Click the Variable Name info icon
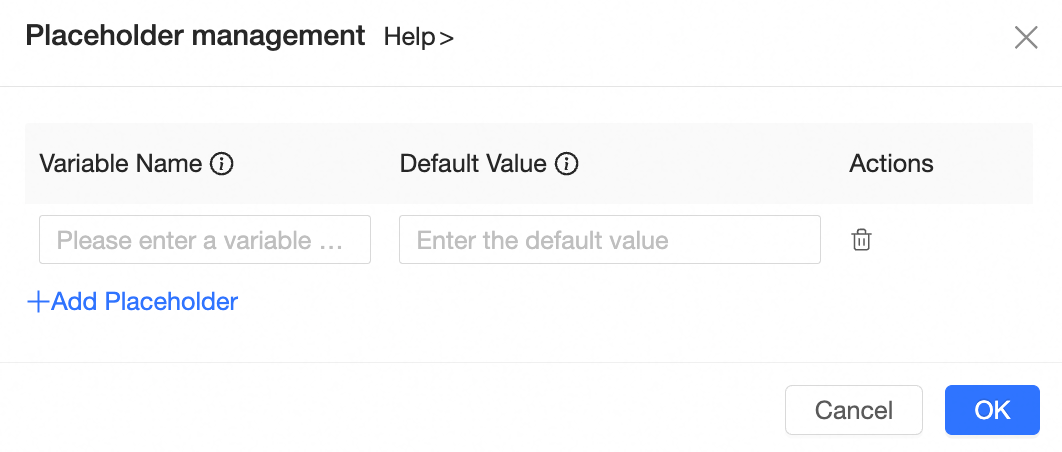 click(222, 164)
